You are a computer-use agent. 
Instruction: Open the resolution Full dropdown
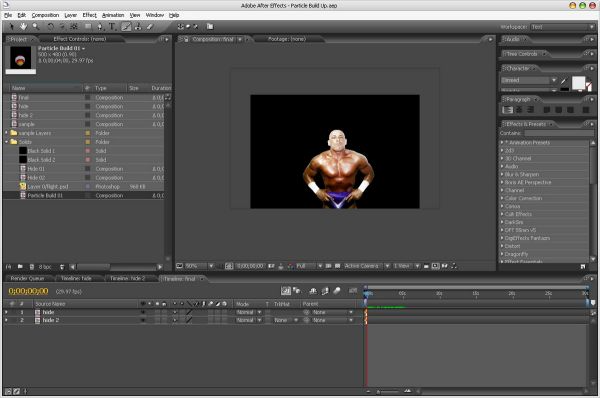[x=309, y=266]
